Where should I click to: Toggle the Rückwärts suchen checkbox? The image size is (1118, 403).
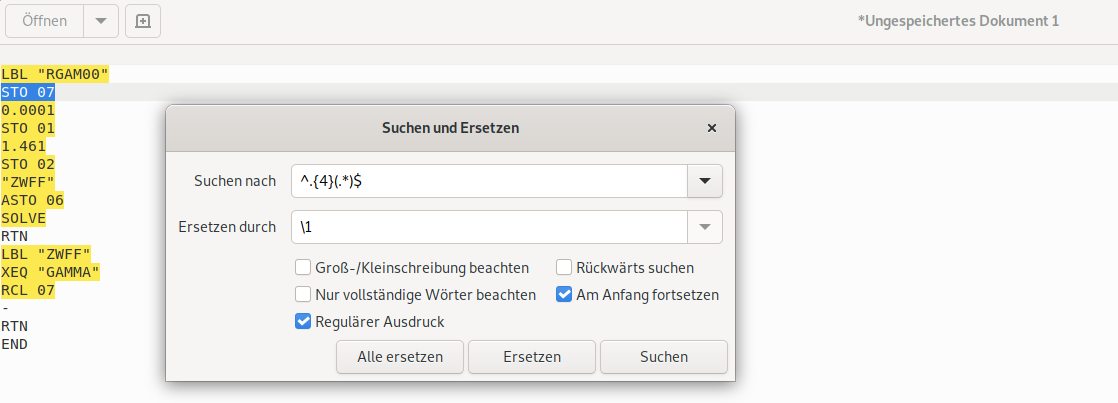[x=564, y=268]
